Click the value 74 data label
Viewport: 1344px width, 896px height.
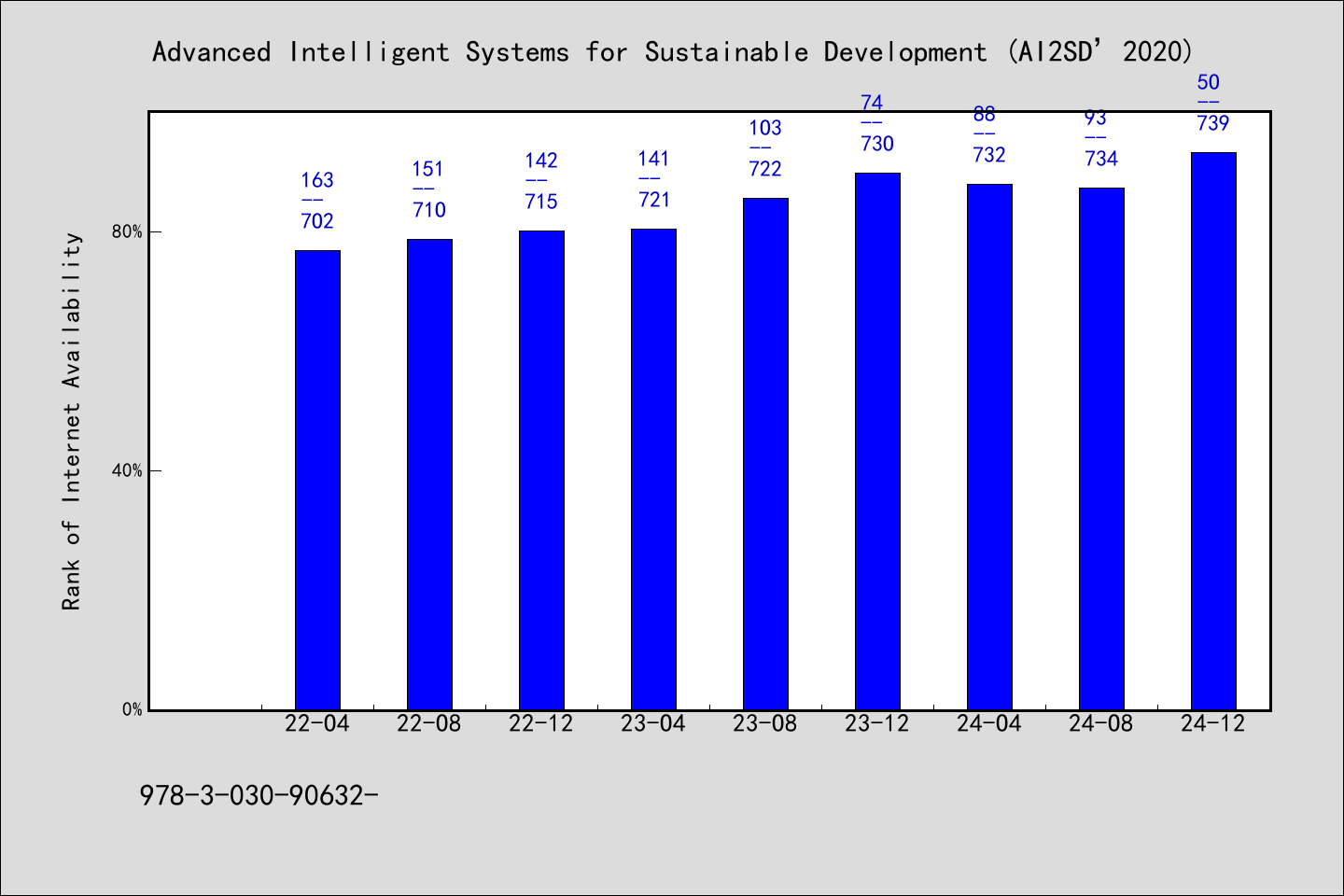(872, 103)
